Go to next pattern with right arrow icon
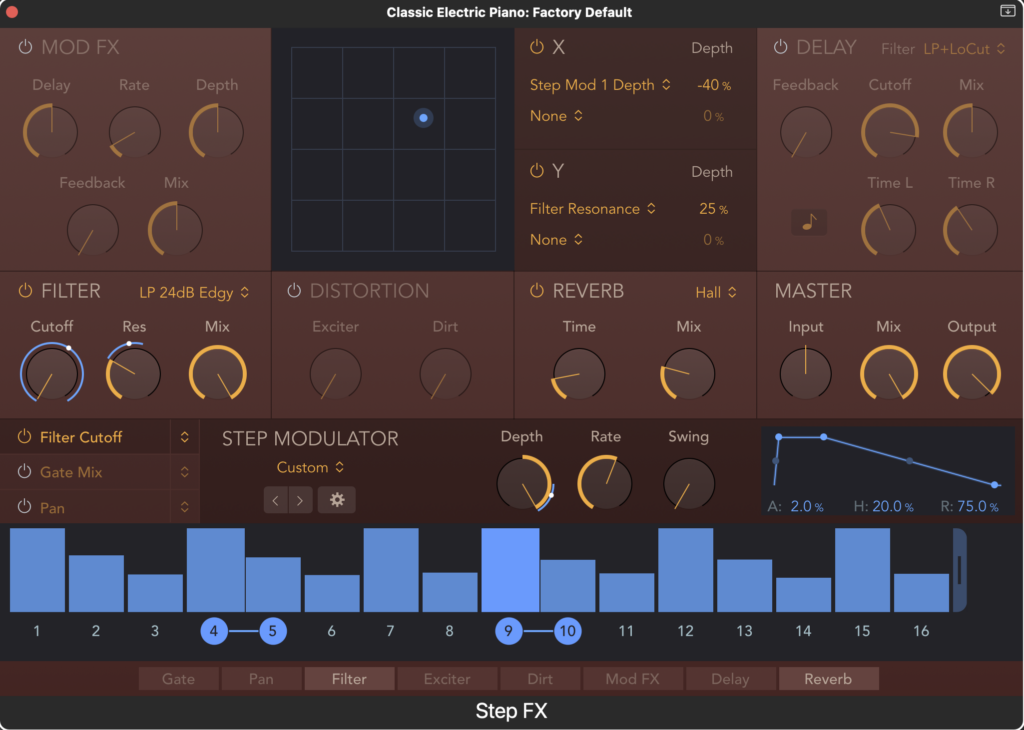 (x=297, y=500)
